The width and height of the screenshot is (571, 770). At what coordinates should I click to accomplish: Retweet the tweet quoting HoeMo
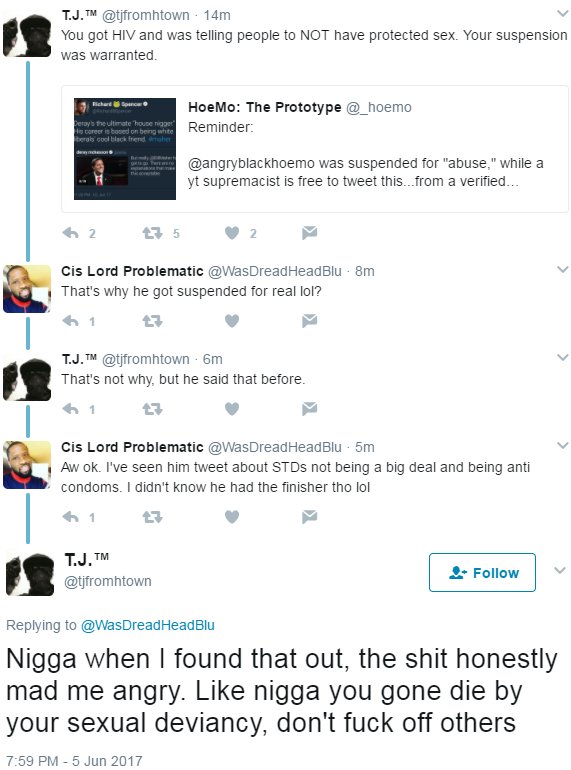pos(152,233)
